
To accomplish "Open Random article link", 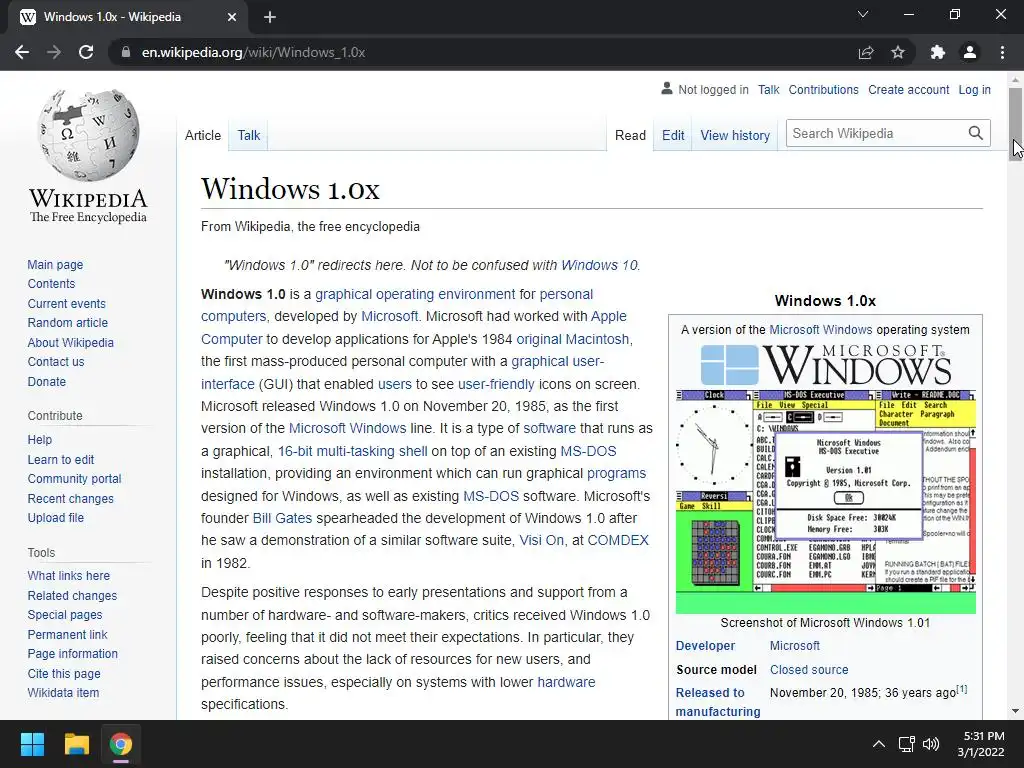I will pyautogui.click(x=68, y=323).
